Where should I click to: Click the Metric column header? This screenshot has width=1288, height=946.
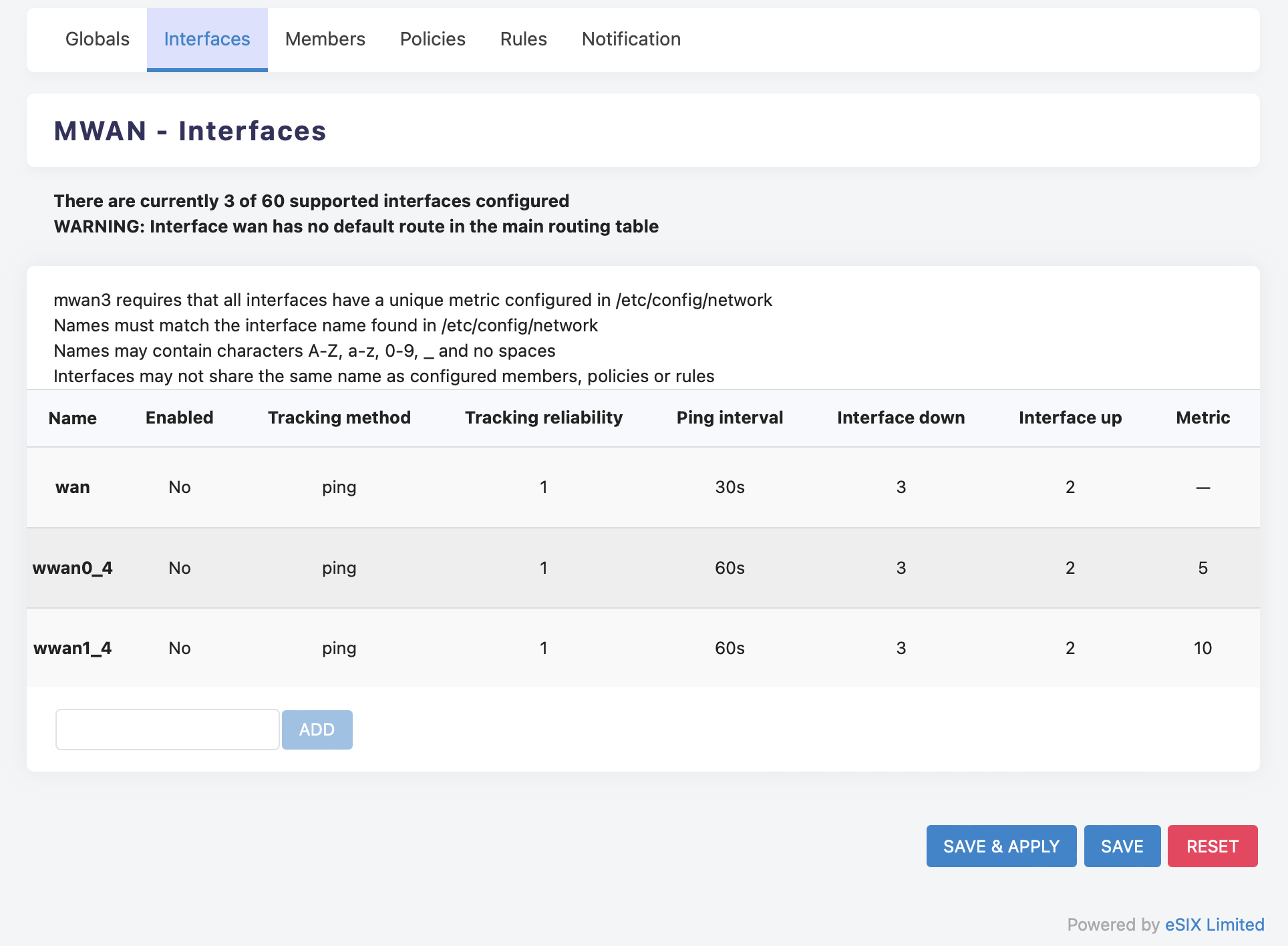pyautogui.click(x=1202, y=418)
